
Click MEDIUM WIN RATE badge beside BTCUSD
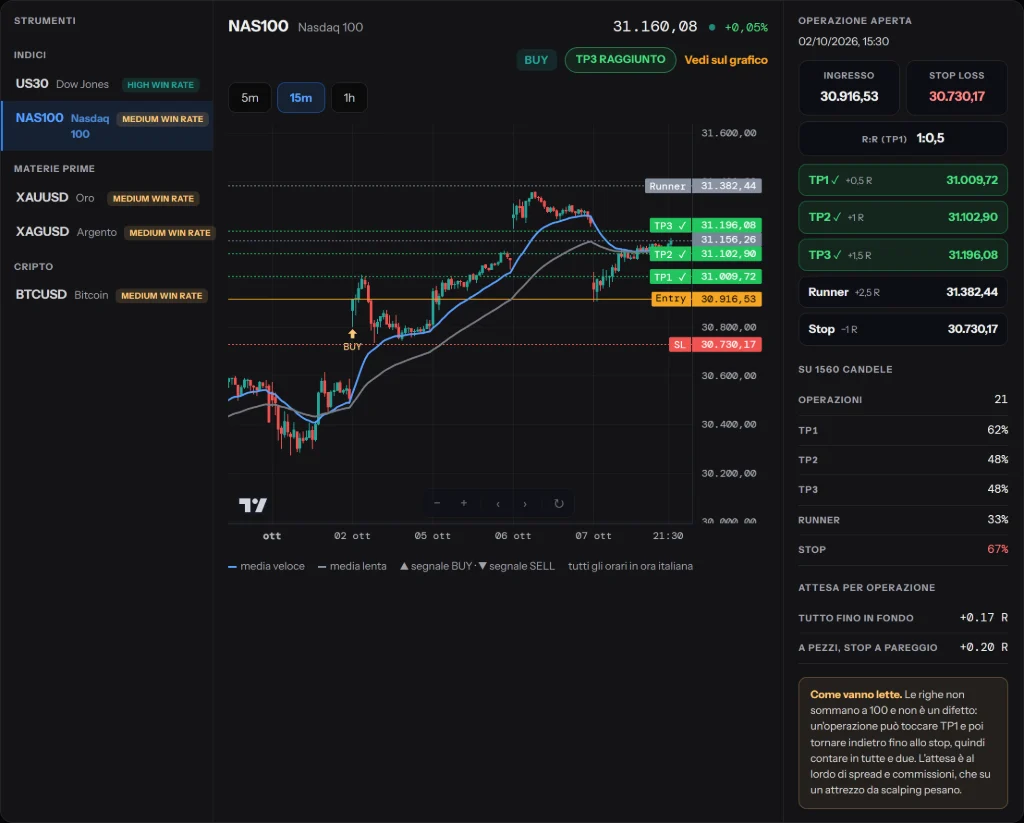162,296
